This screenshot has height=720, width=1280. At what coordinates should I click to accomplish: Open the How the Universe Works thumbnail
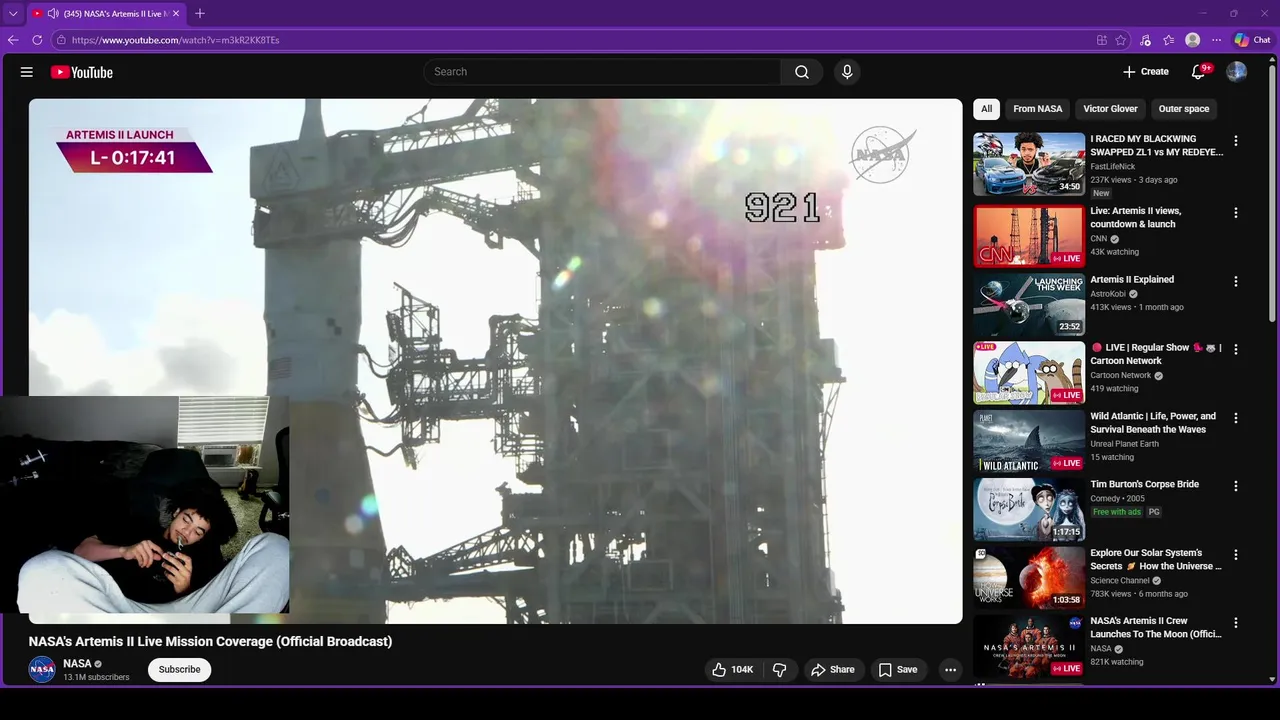point(1029,578)
